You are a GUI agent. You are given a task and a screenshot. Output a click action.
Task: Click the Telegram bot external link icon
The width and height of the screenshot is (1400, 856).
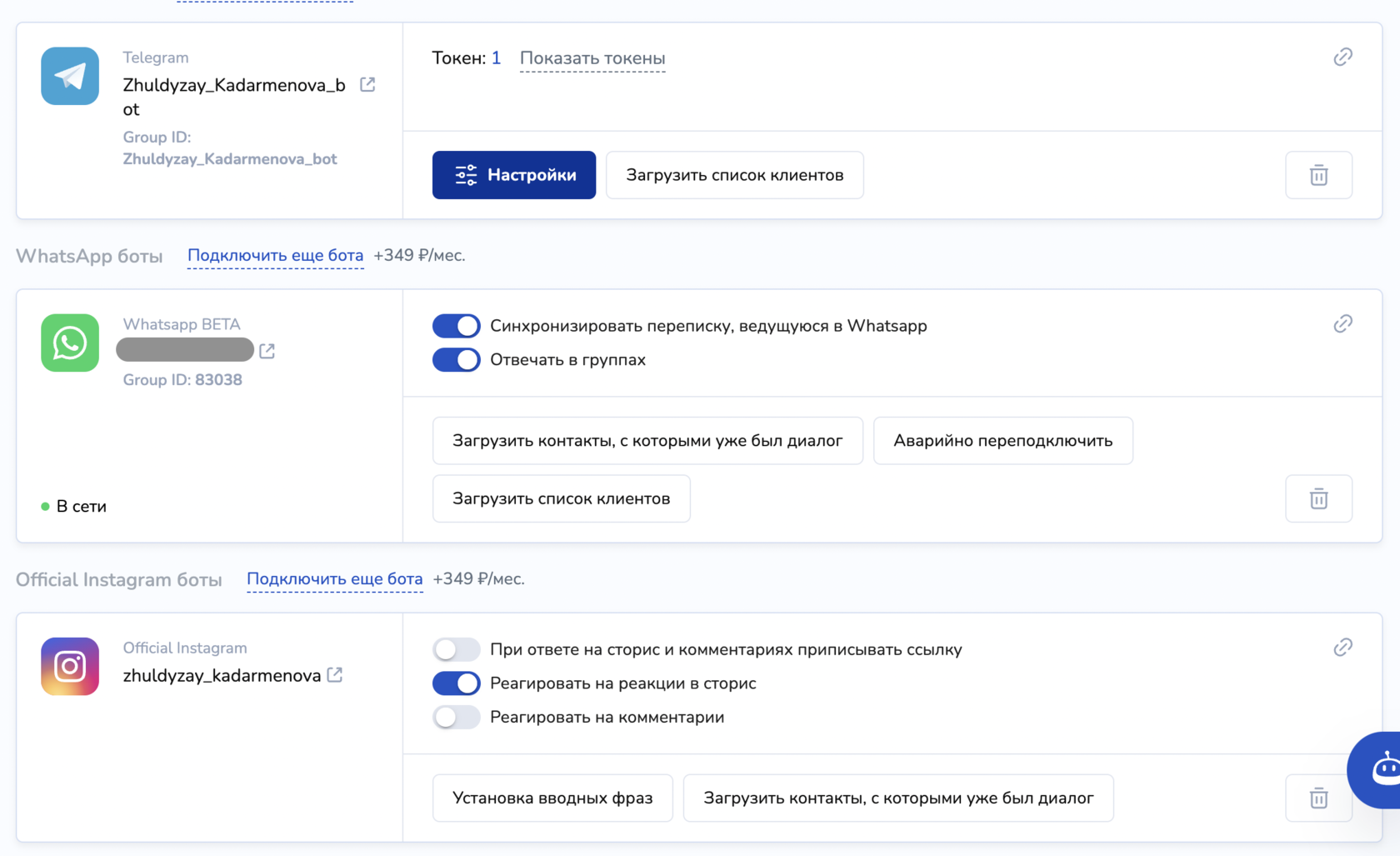(367, 84)
